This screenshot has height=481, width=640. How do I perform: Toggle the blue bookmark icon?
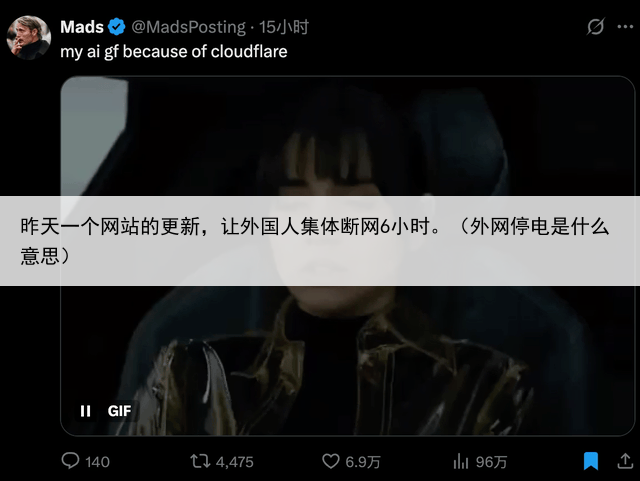pyautogui.click(x=591, y=461)
